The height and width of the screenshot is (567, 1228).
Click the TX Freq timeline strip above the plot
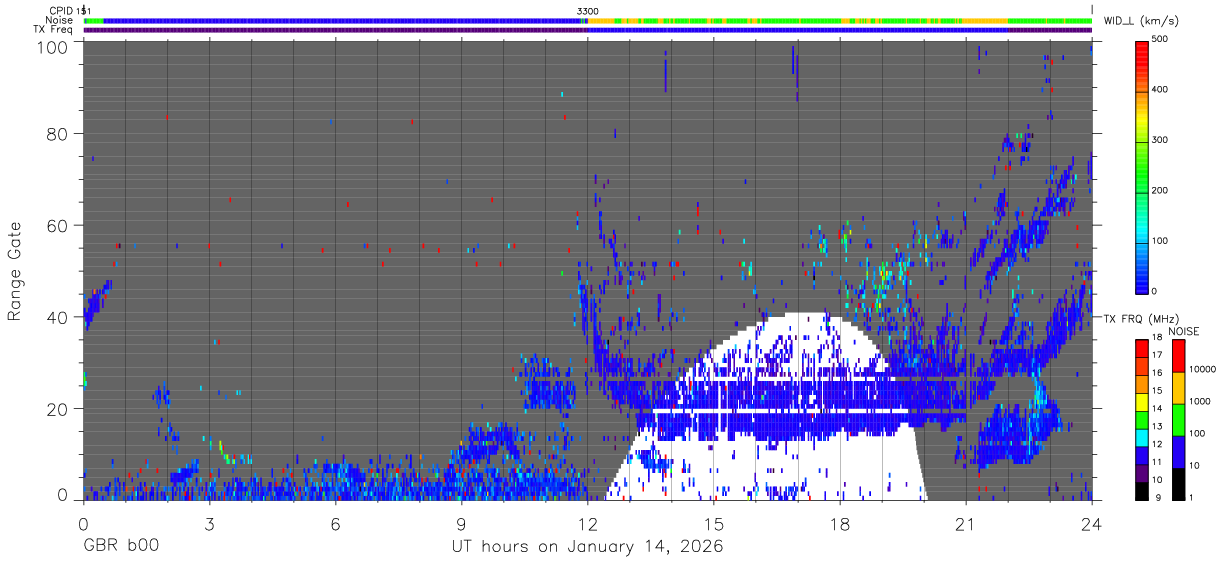[x=588, y=29]
